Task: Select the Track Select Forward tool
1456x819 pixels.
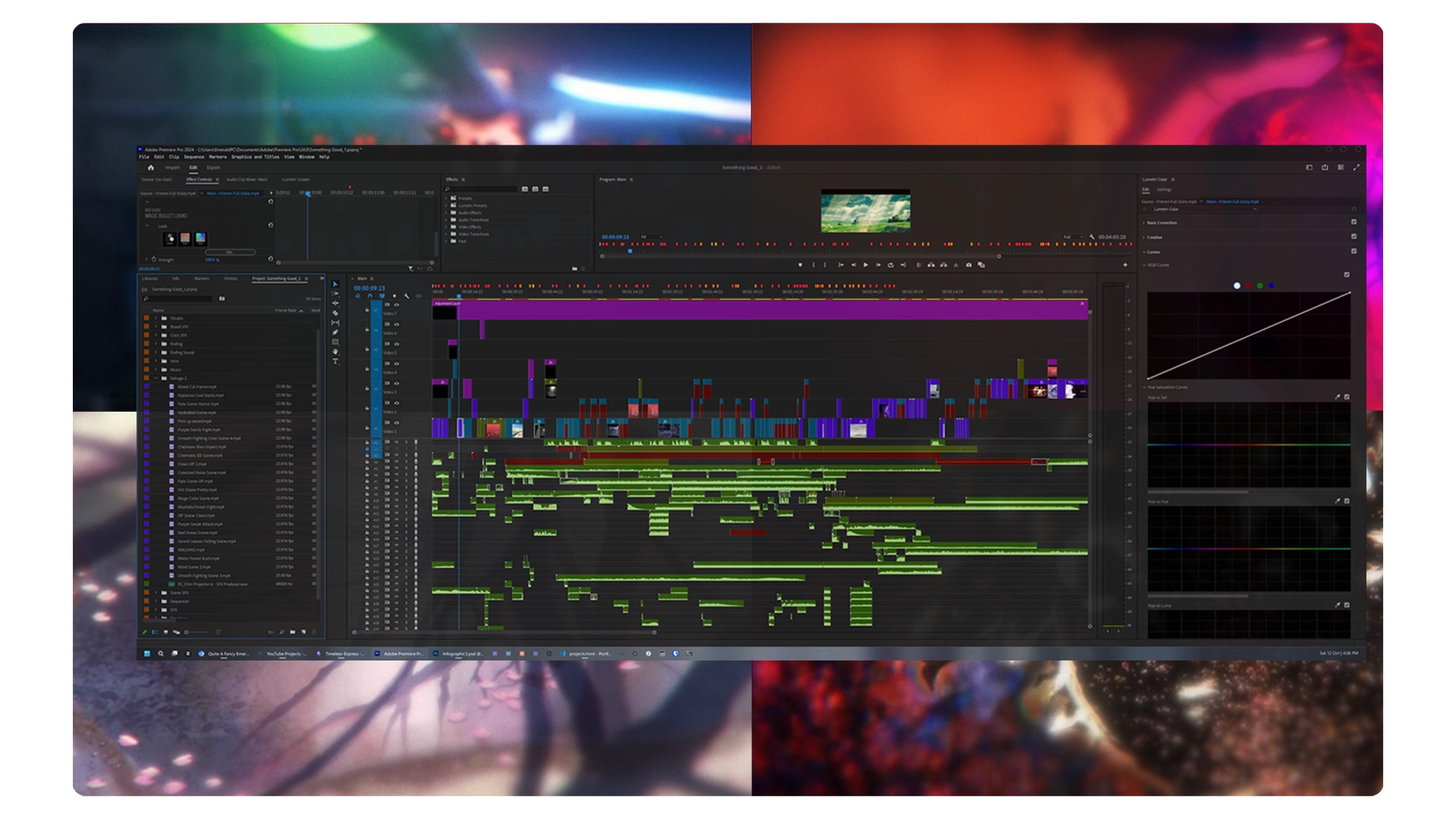Action: [335, 293]
